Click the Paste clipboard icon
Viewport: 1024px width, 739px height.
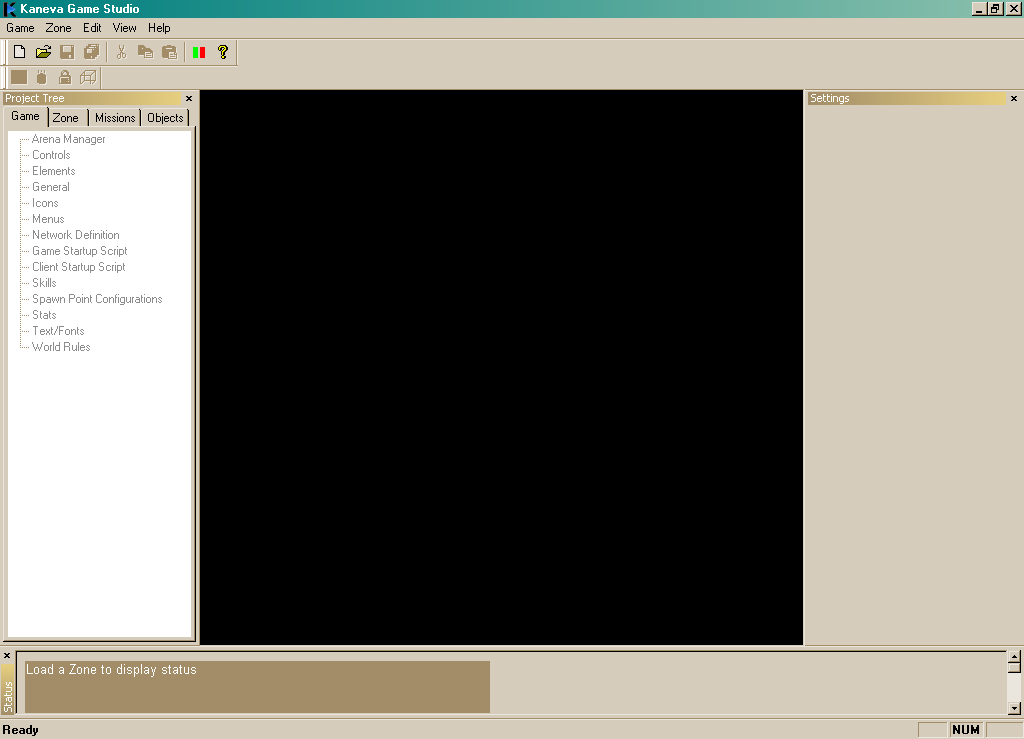point(169,52)
